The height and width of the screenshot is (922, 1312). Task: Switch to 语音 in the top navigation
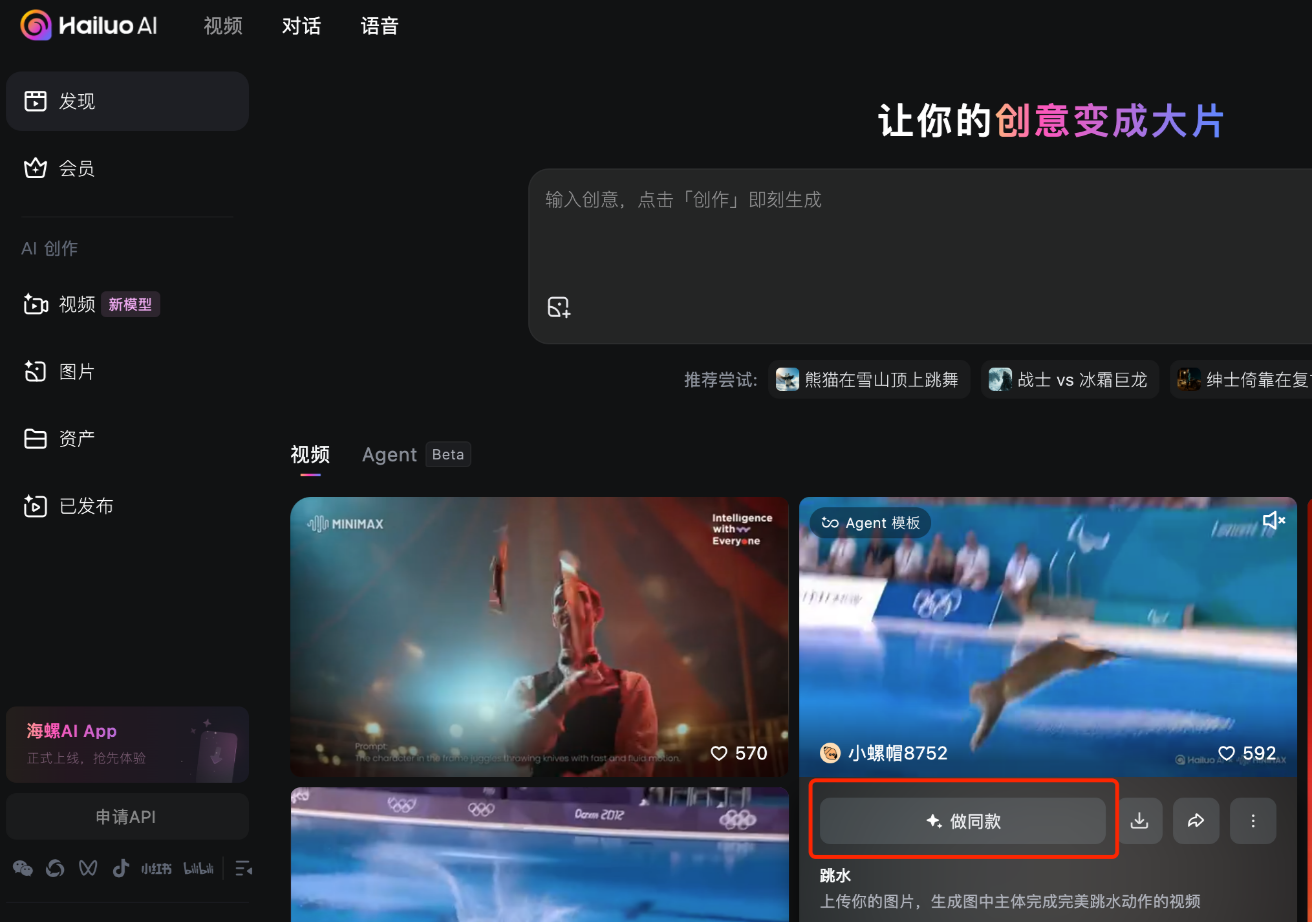(x=380, y=26)
